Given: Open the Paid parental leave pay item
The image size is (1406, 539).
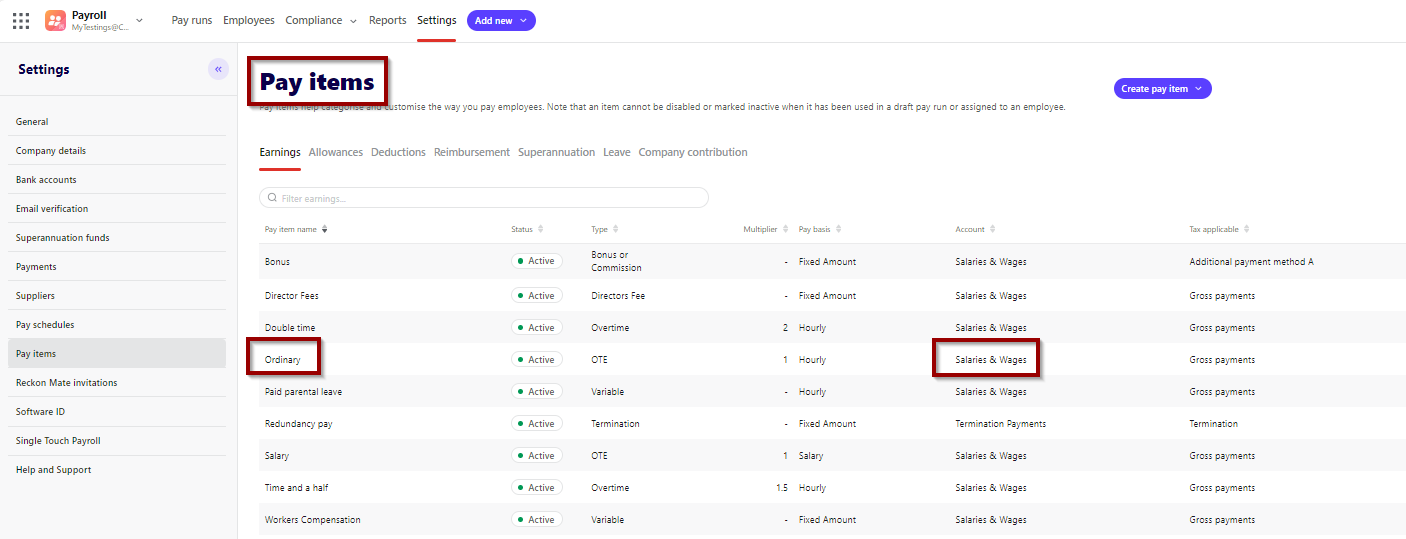Looking at the screenshot, I should tap(303, 392).
